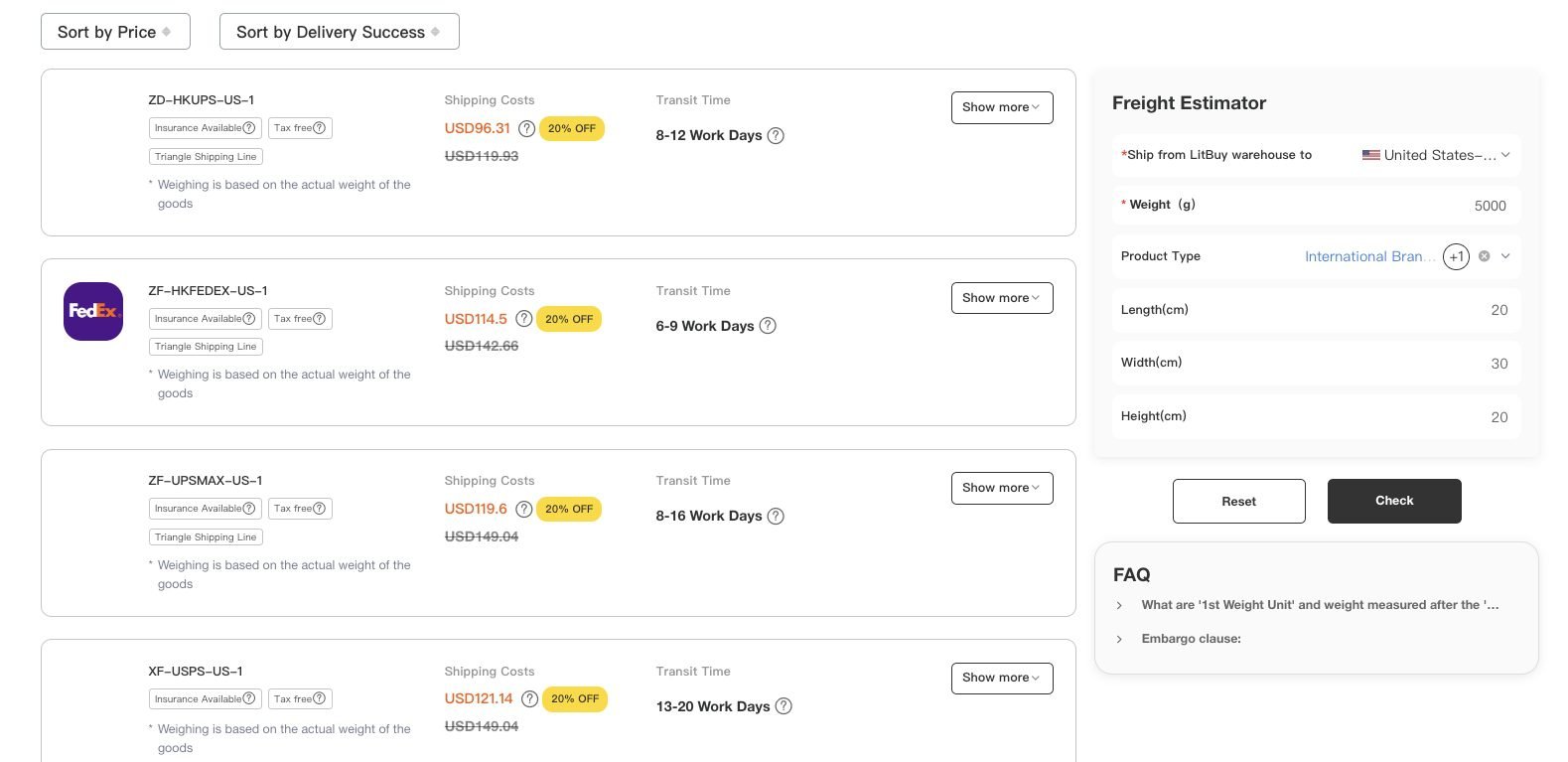Click help icon next to 8-12 Work Days
The width and height of the screenshot is (1568, 762).
[776, 136]
